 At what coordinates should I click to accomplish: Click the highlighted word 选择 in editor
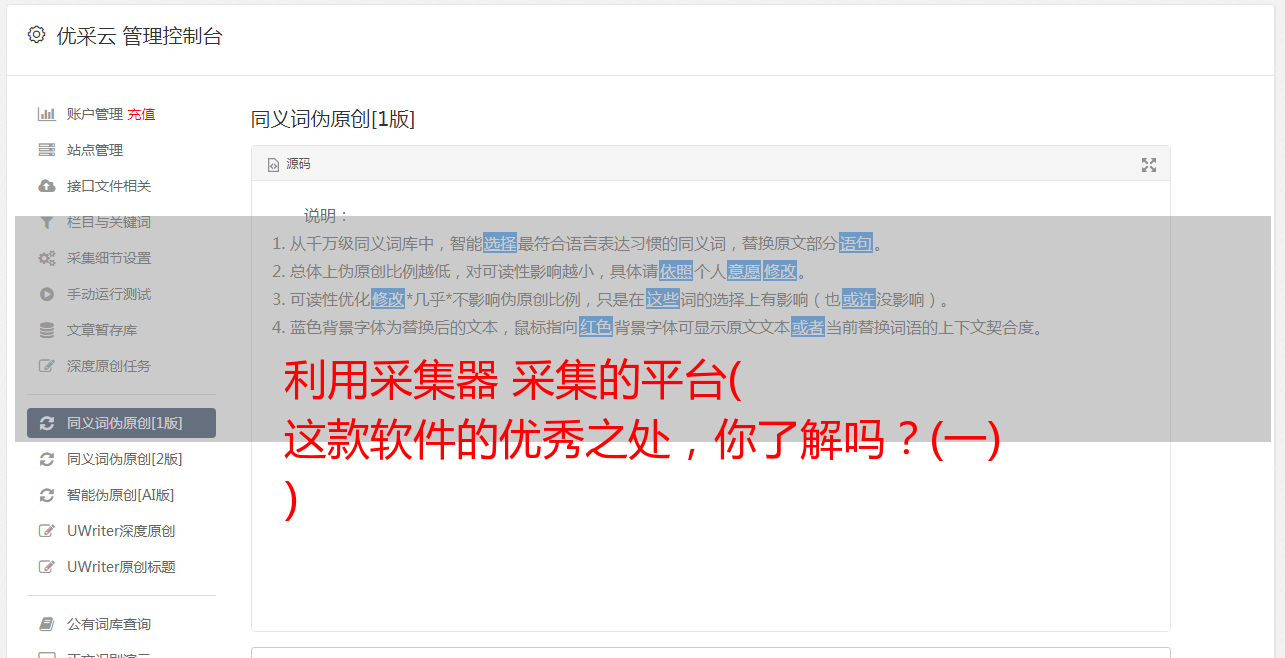[500, 243]
